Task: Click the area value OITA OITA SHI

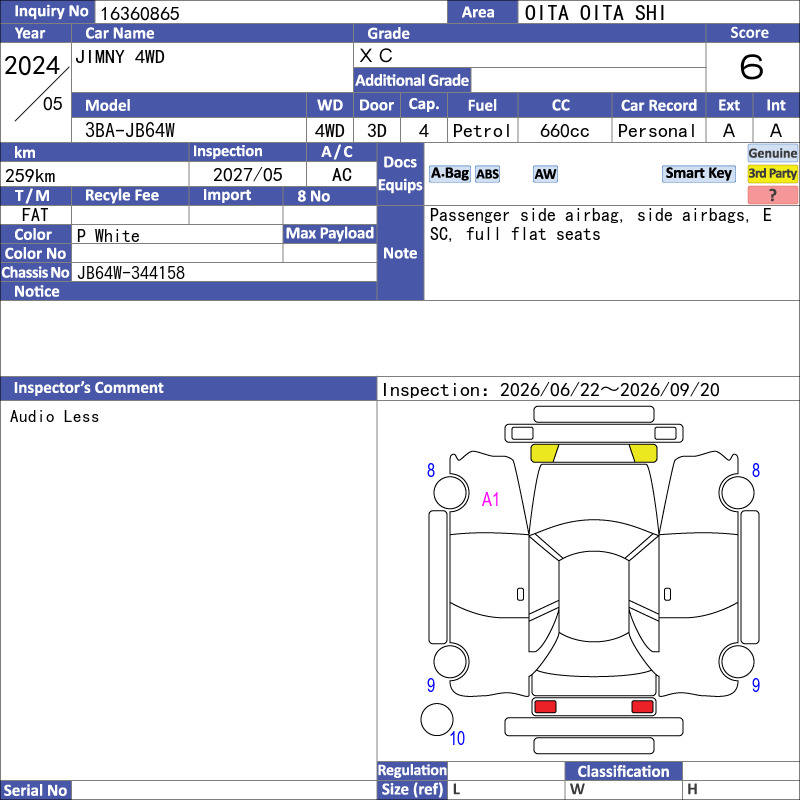Action: click(x=595, y=13)
